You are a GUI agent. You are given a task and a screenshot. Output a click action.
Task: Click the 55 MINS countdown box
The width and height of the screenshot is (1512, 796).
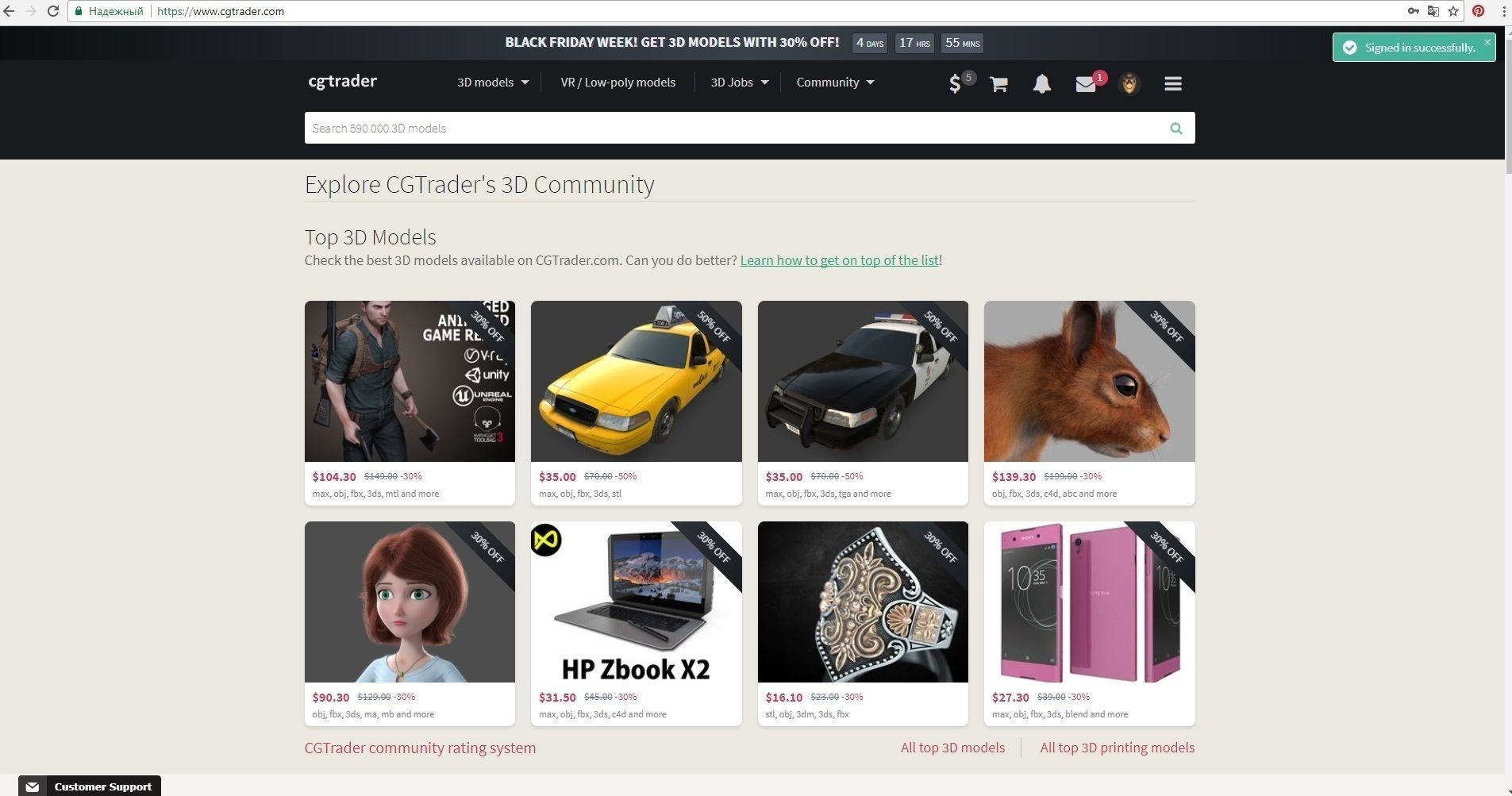tap(962, 43)
